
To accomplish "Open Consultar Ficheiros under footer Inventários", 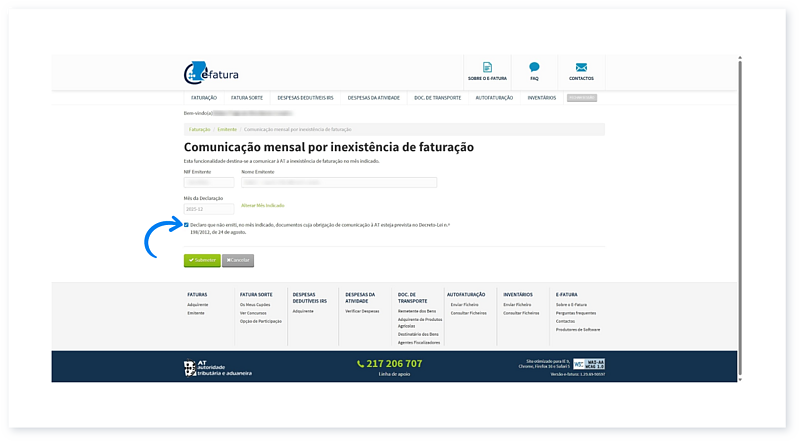I will [x=521, y=313].
